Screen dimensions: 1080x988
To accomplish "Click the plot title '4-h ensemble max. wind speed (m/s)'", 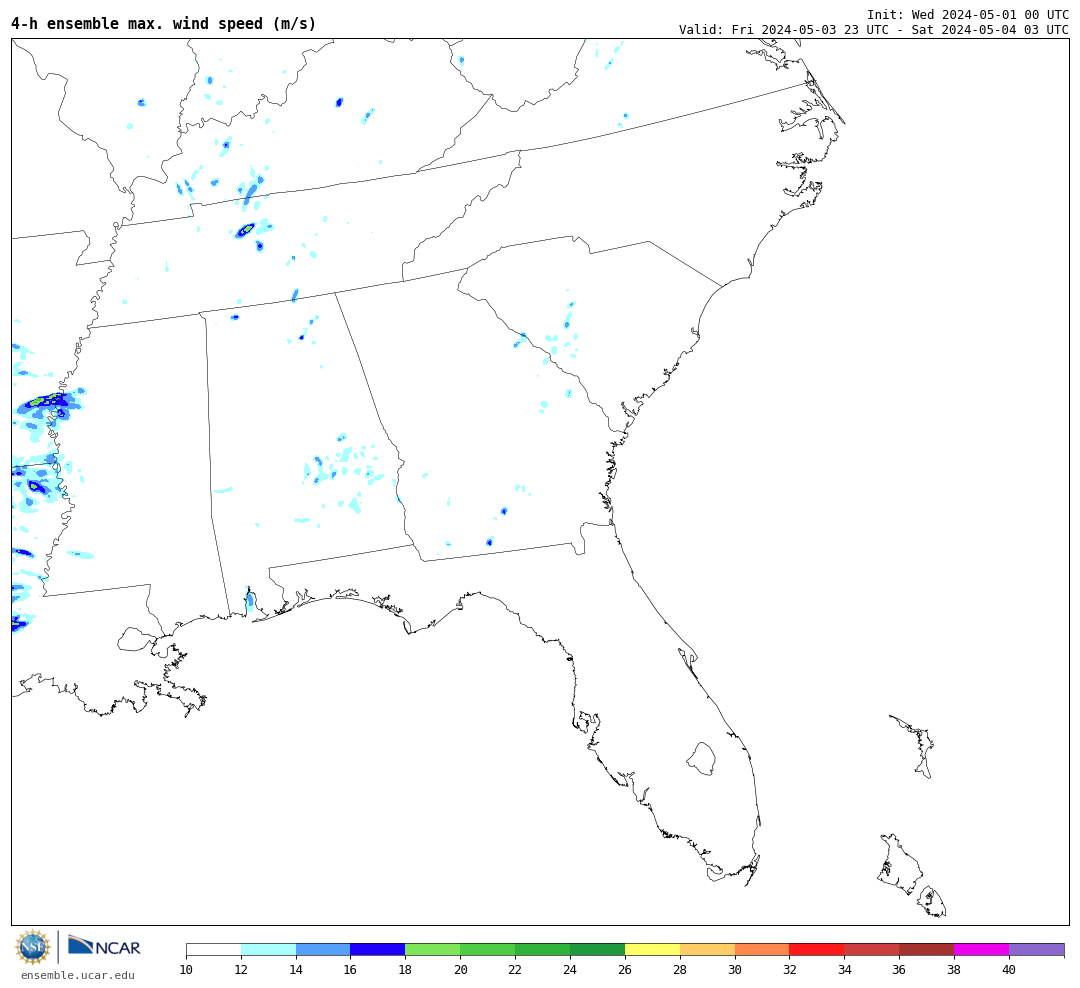I will click(x=163, y=23).
